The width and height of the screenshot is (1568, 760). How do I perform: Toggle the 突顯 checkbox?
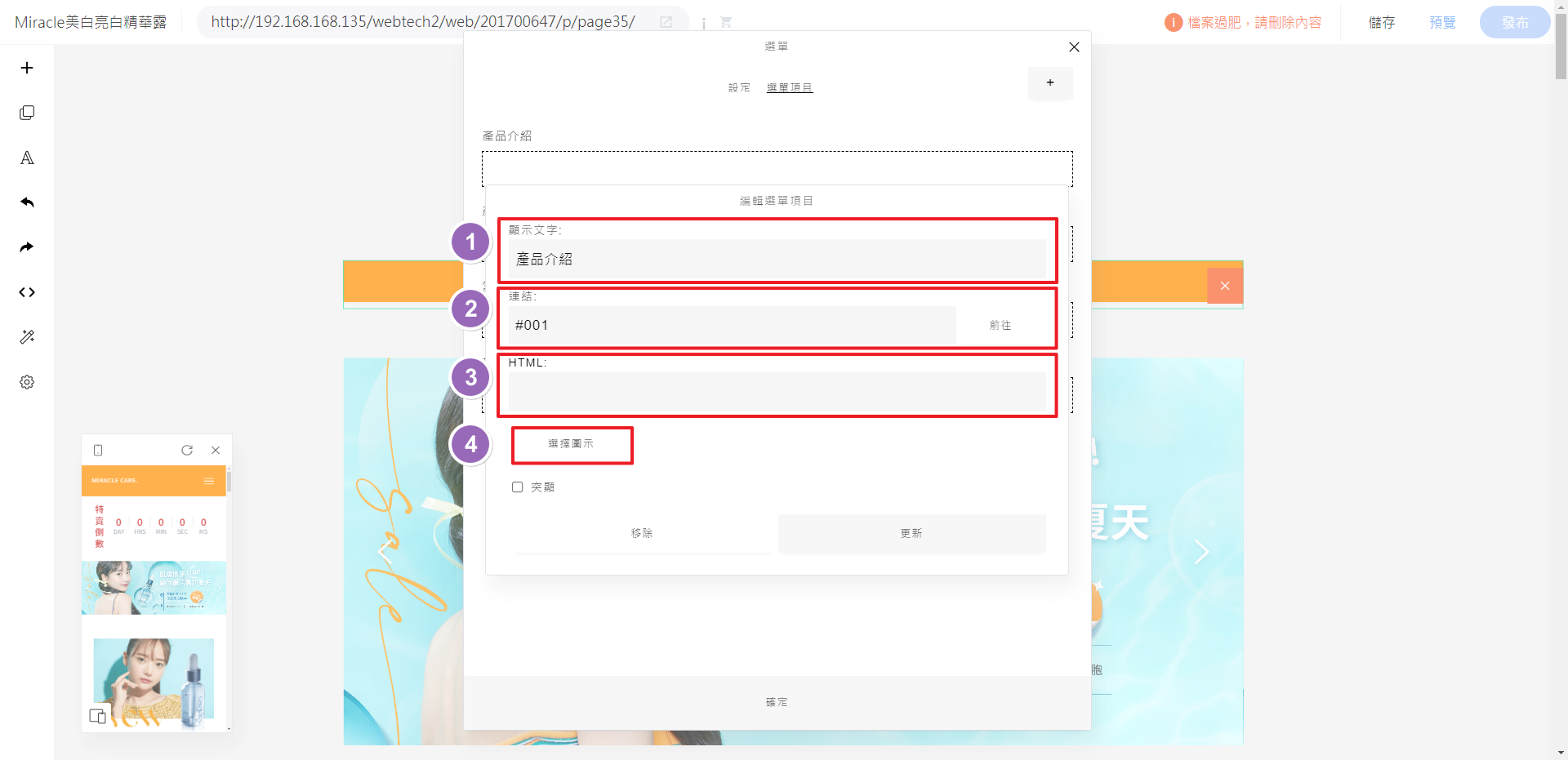pos(518,487)
